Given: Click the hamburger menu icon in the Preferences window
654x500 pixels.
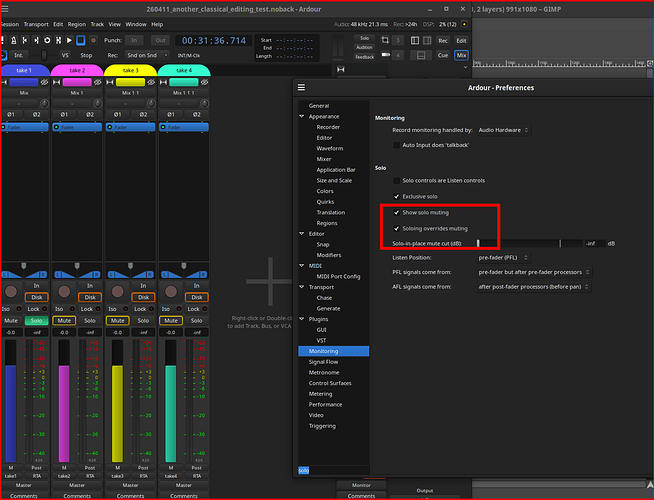Looking at the screenshot, I should [301, 88].
